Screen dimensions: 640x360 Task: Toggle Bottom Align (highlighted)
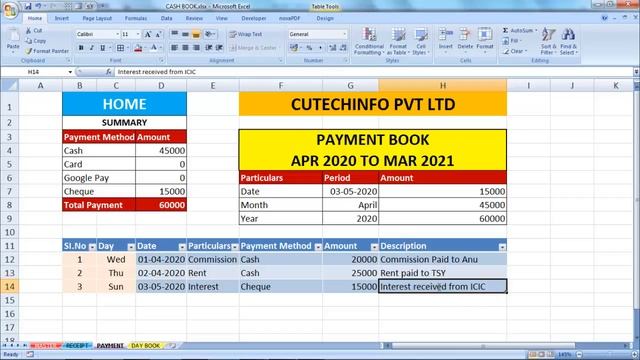tap(196, 34)
